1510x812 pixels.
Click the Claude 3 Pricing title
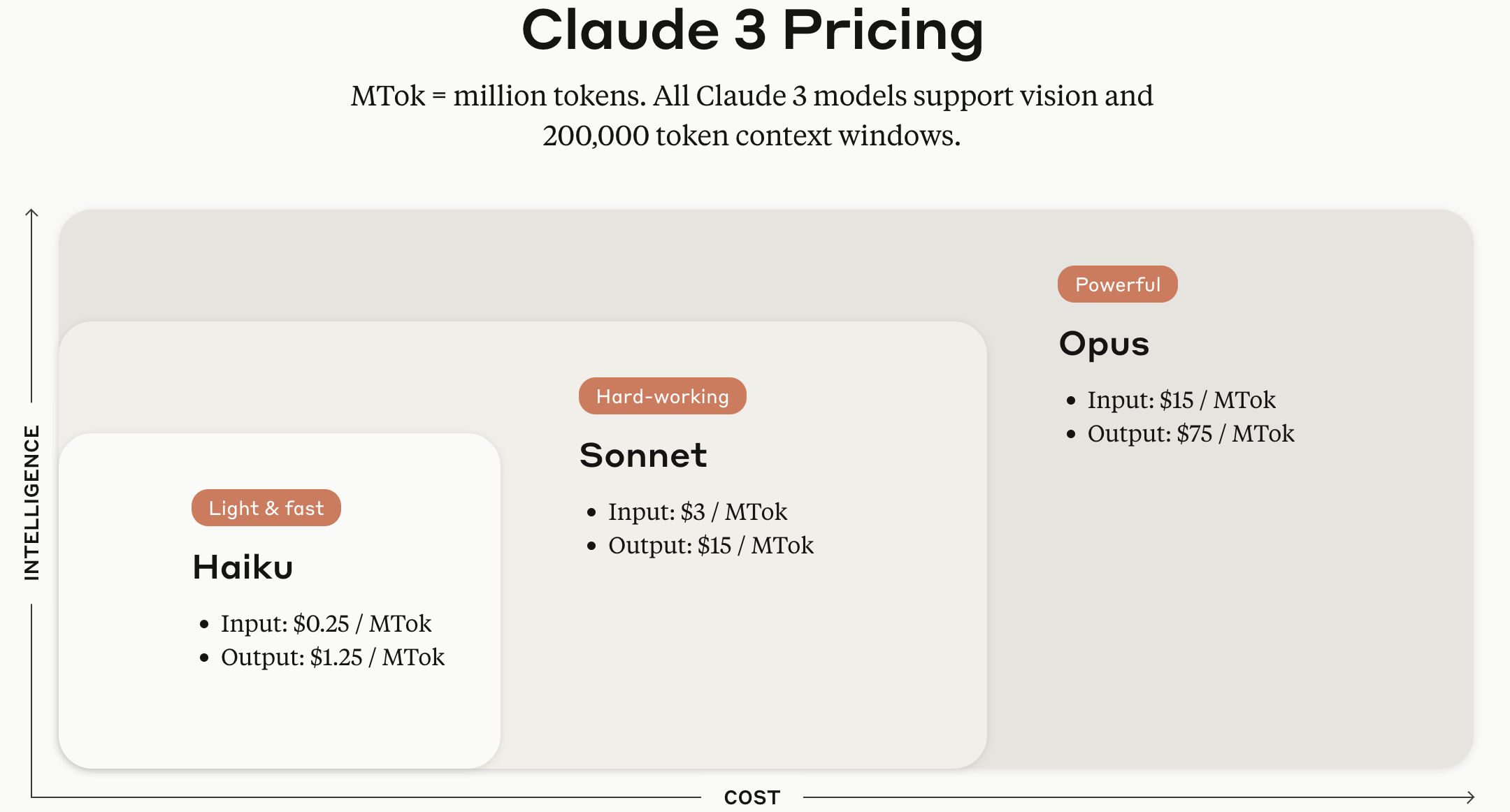click(752, 31)
